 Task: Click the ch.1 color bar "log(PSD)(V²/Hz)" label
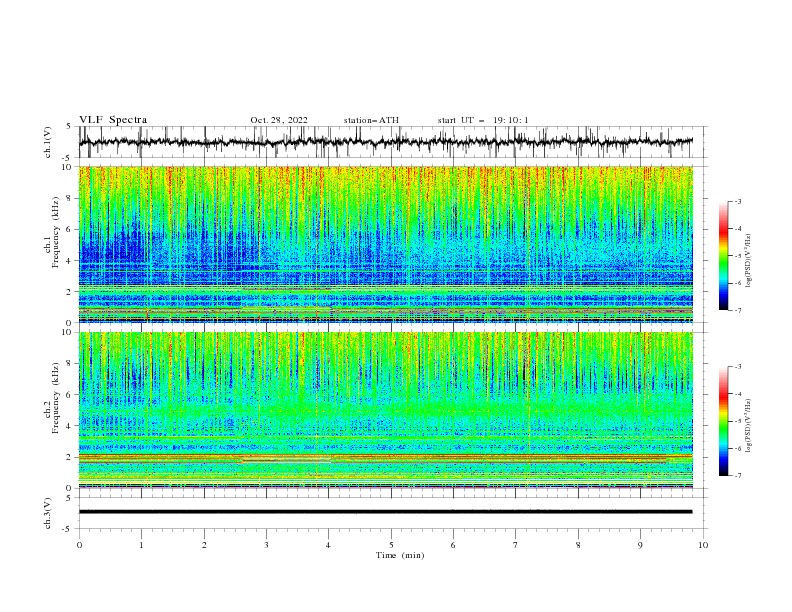point(748,261)
